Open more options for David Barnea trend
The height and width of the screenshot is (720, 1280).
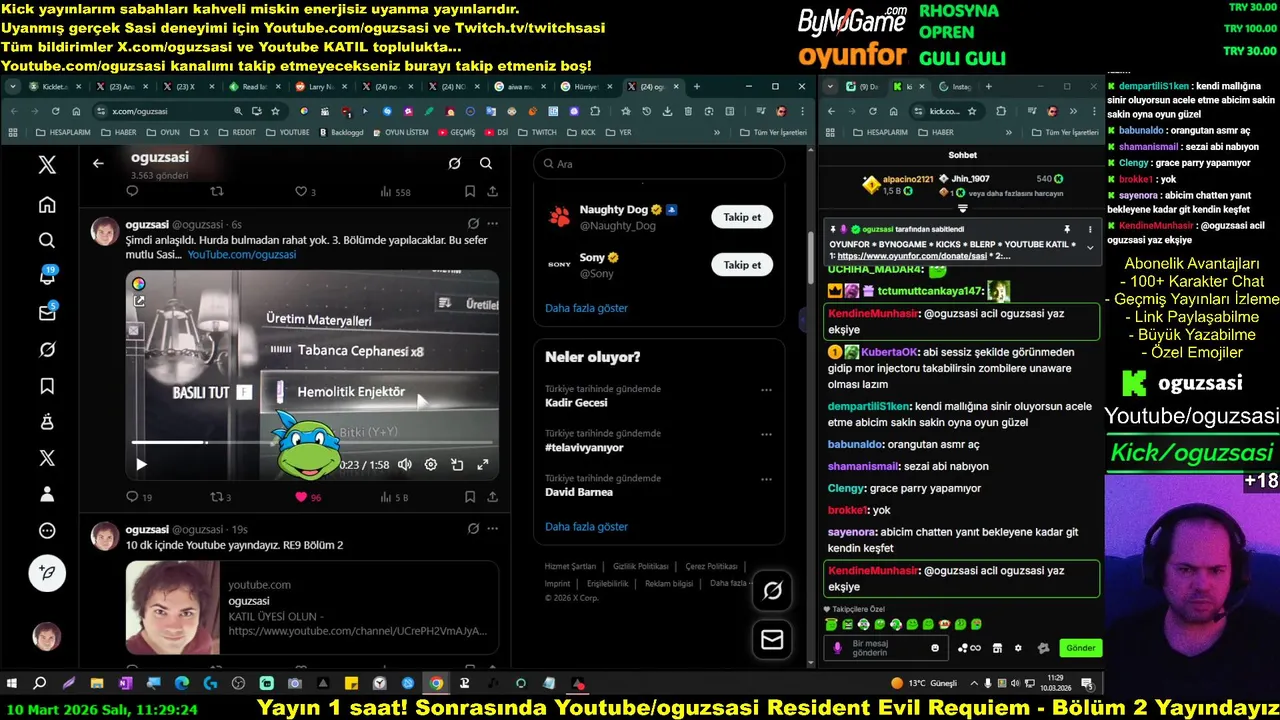(x=766, y=479)
